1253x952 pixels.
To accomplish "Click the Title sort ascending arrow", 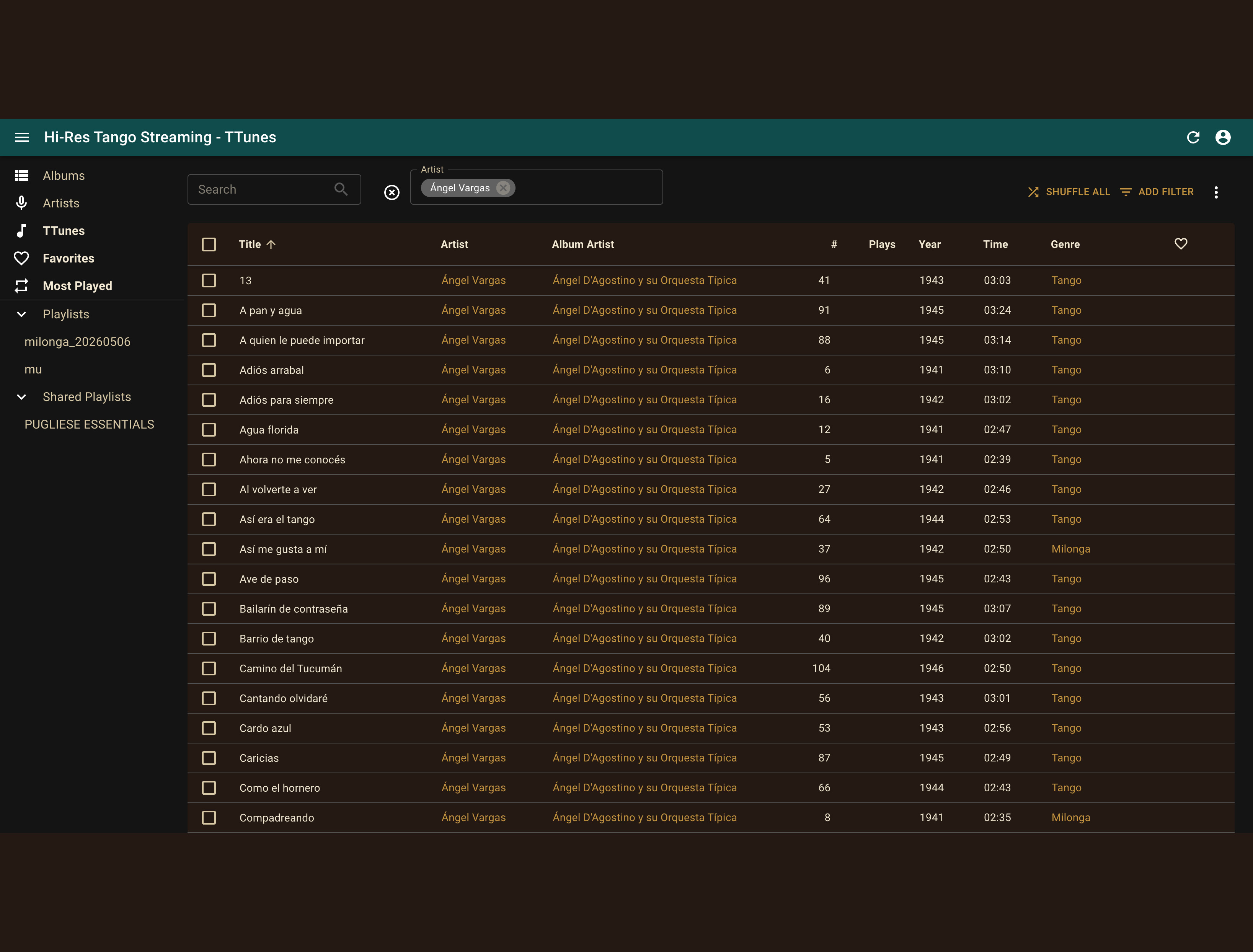I will (x=271, y=244).
